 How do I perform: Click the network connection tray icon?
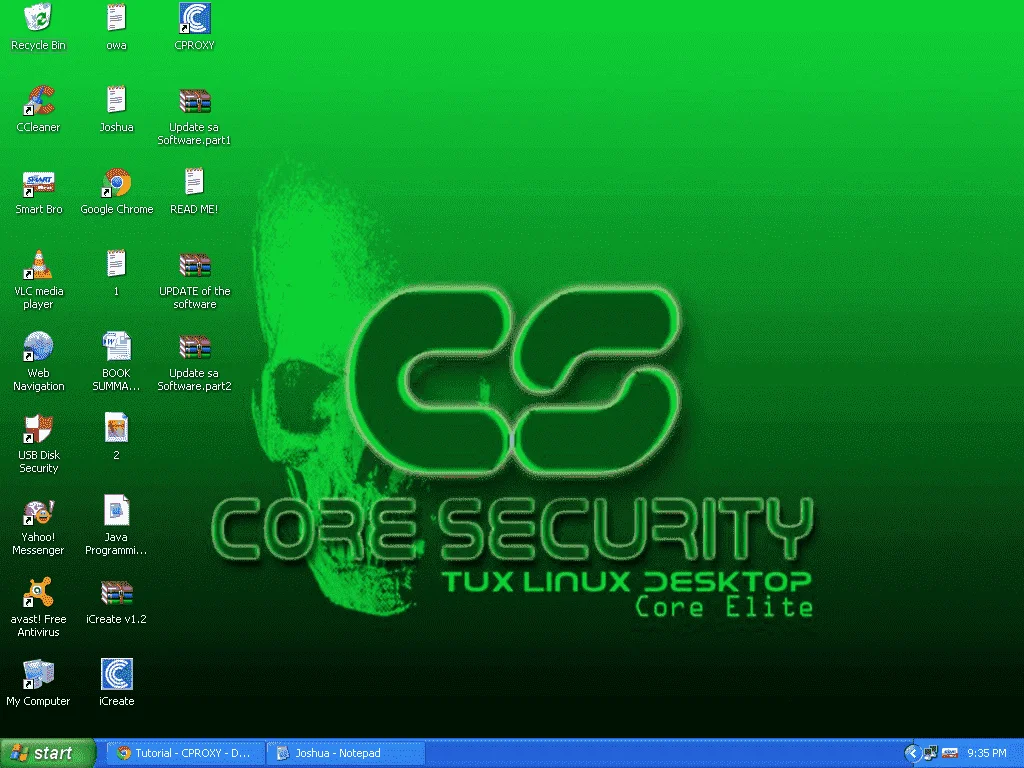coord(931,754)
